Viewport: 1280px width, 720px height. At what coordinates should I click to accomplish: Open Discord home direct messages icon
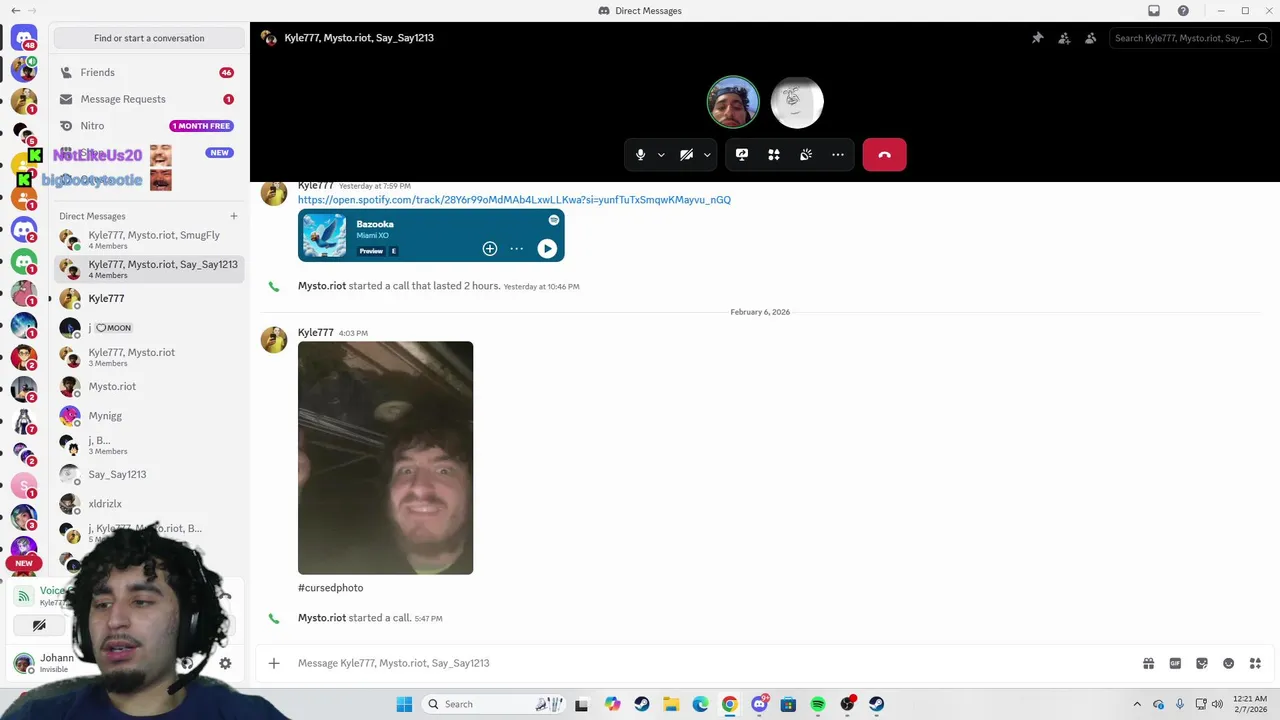(x=24, y=38)
